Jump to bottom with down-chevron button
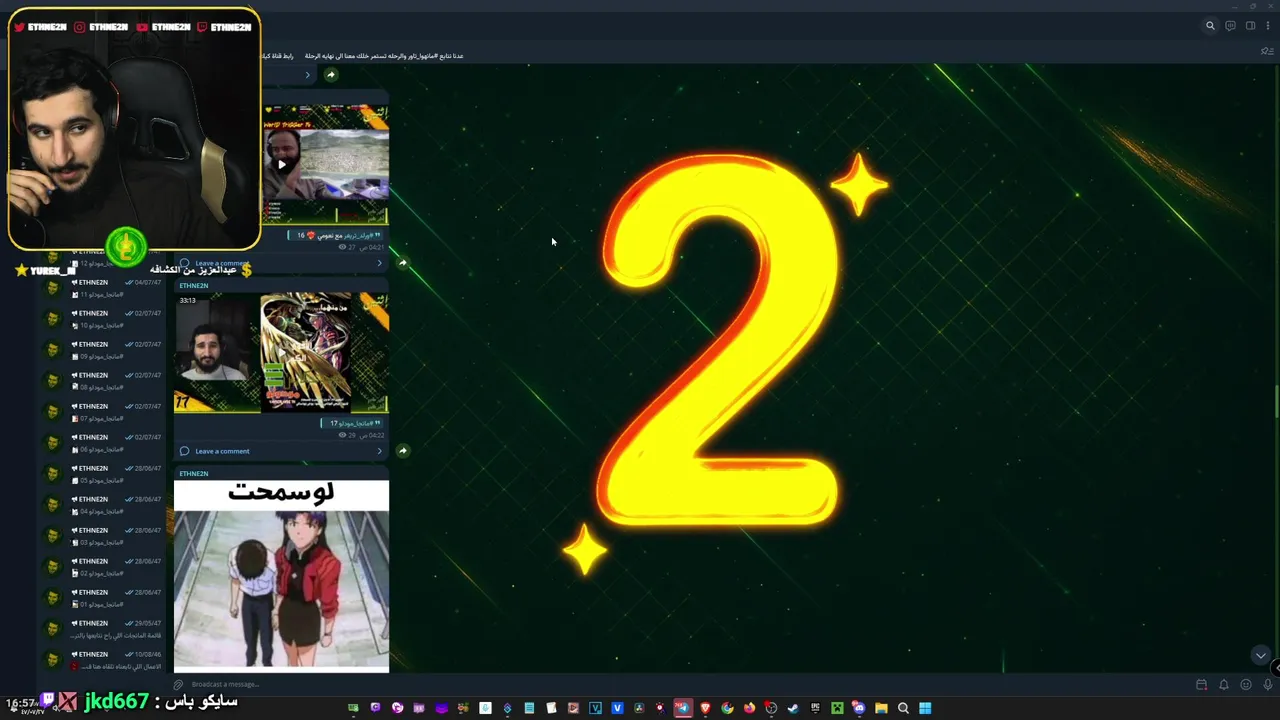This screenshot has width=1280, height=720. pos(1260,655)
